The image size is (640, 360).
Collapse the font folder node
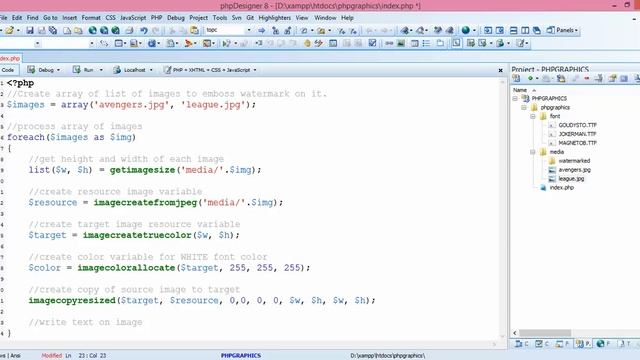pyautogui.click(x=533, y=116)
